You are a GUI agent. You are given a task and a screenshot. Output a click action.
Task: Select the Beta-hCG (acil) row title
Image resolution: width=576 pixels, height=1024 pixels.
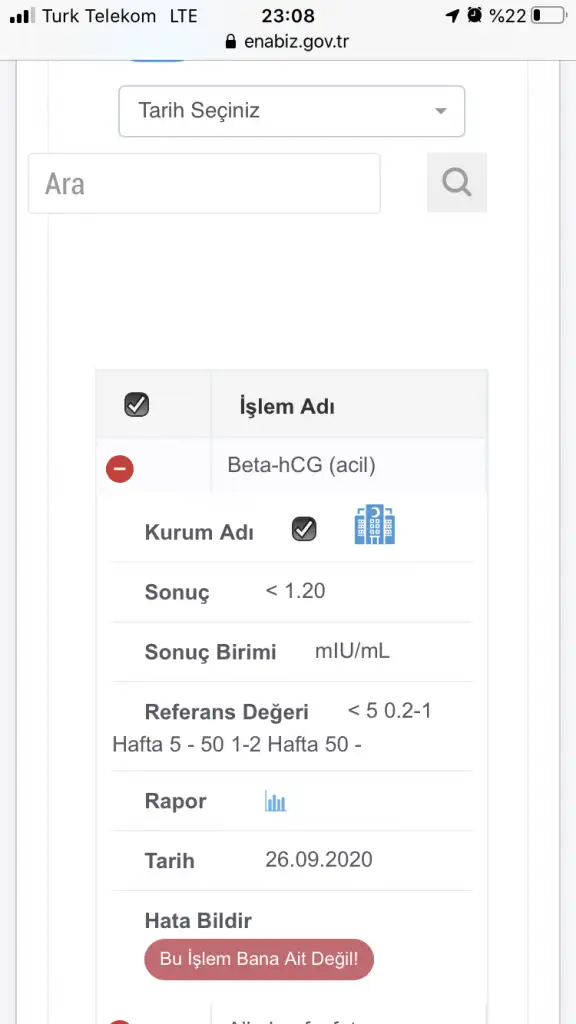tap(302, 466)
